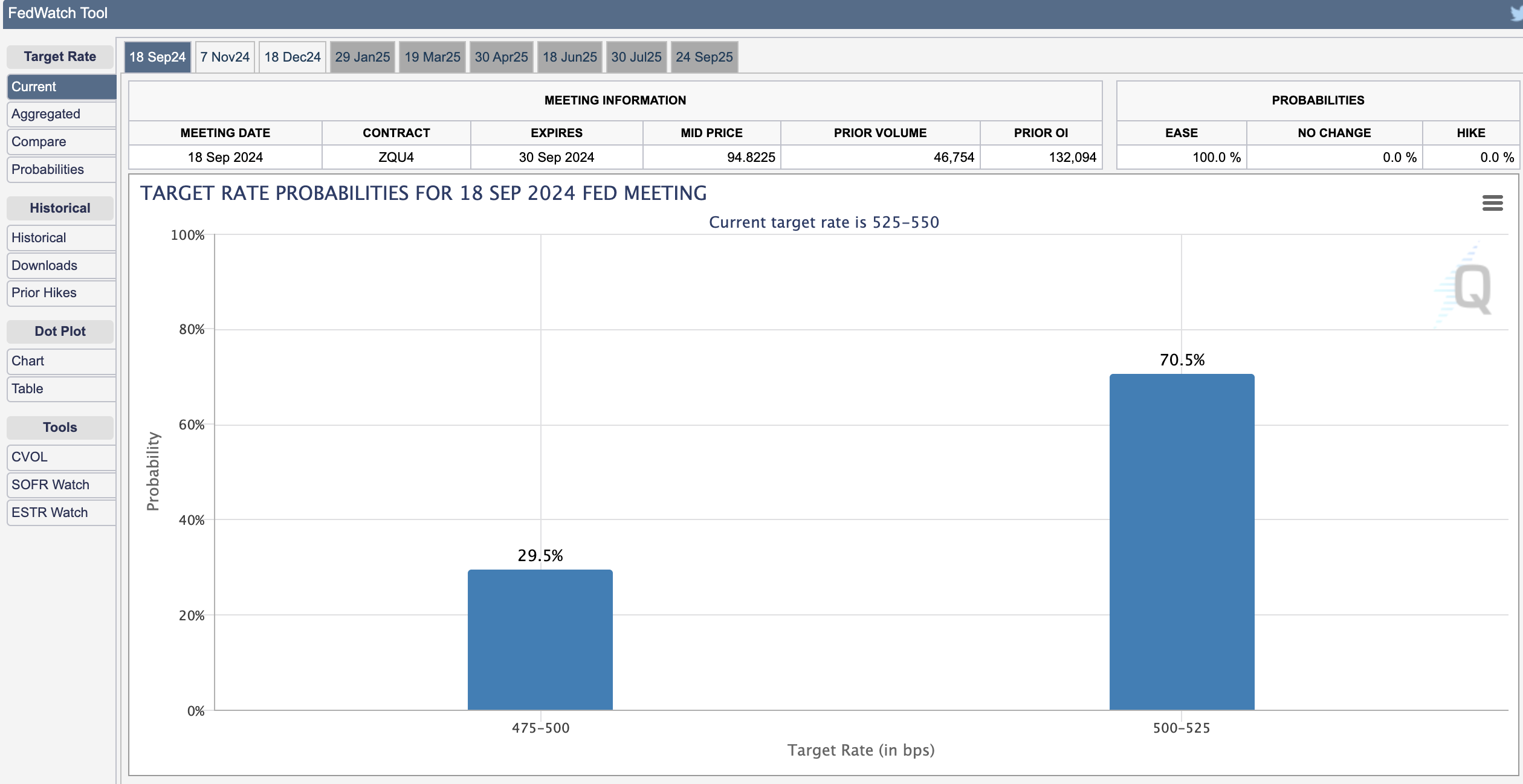The image size is (1523, 784).
Task: Show the Probabilities sidebar page
Action: pyautogui.click(x=61, y=170)
